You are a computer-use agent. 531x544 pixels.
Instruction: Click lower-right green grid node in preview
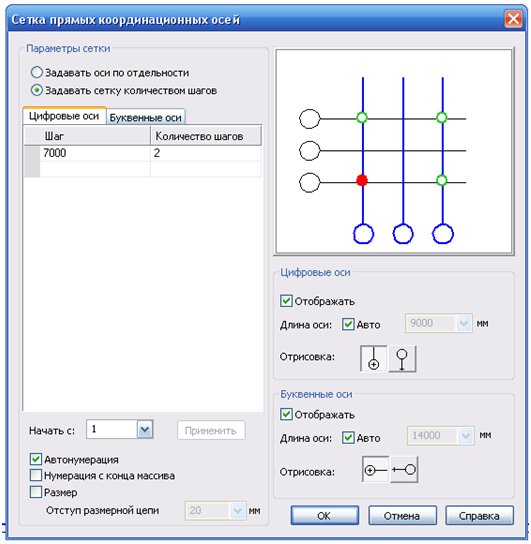pyautogui.click(x=442, y=180)
